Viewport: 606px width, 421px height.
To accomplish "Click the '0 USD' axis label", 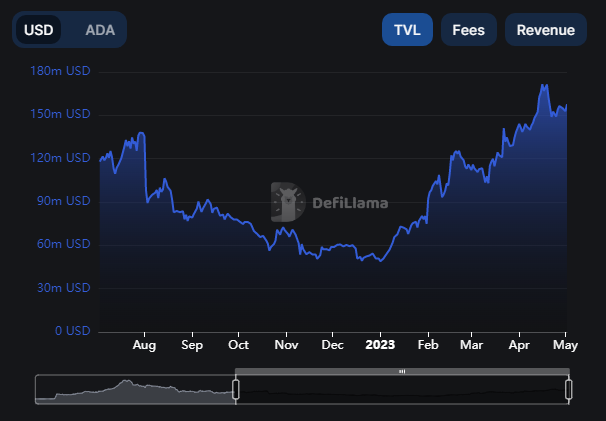I will click(x=73, y=331).
